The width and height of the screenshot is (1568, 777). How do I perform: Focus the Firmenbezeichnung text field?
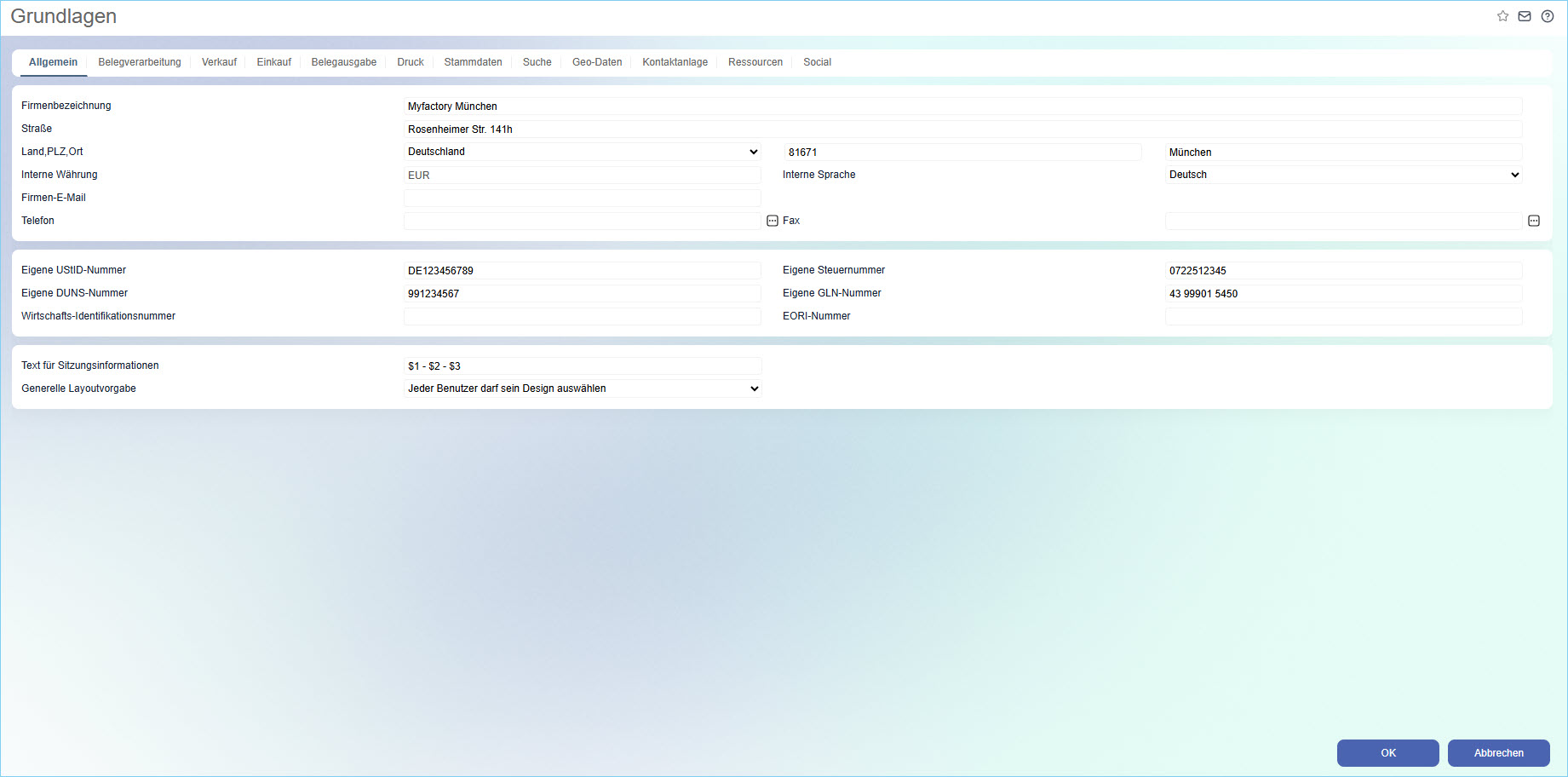point(962,106)
